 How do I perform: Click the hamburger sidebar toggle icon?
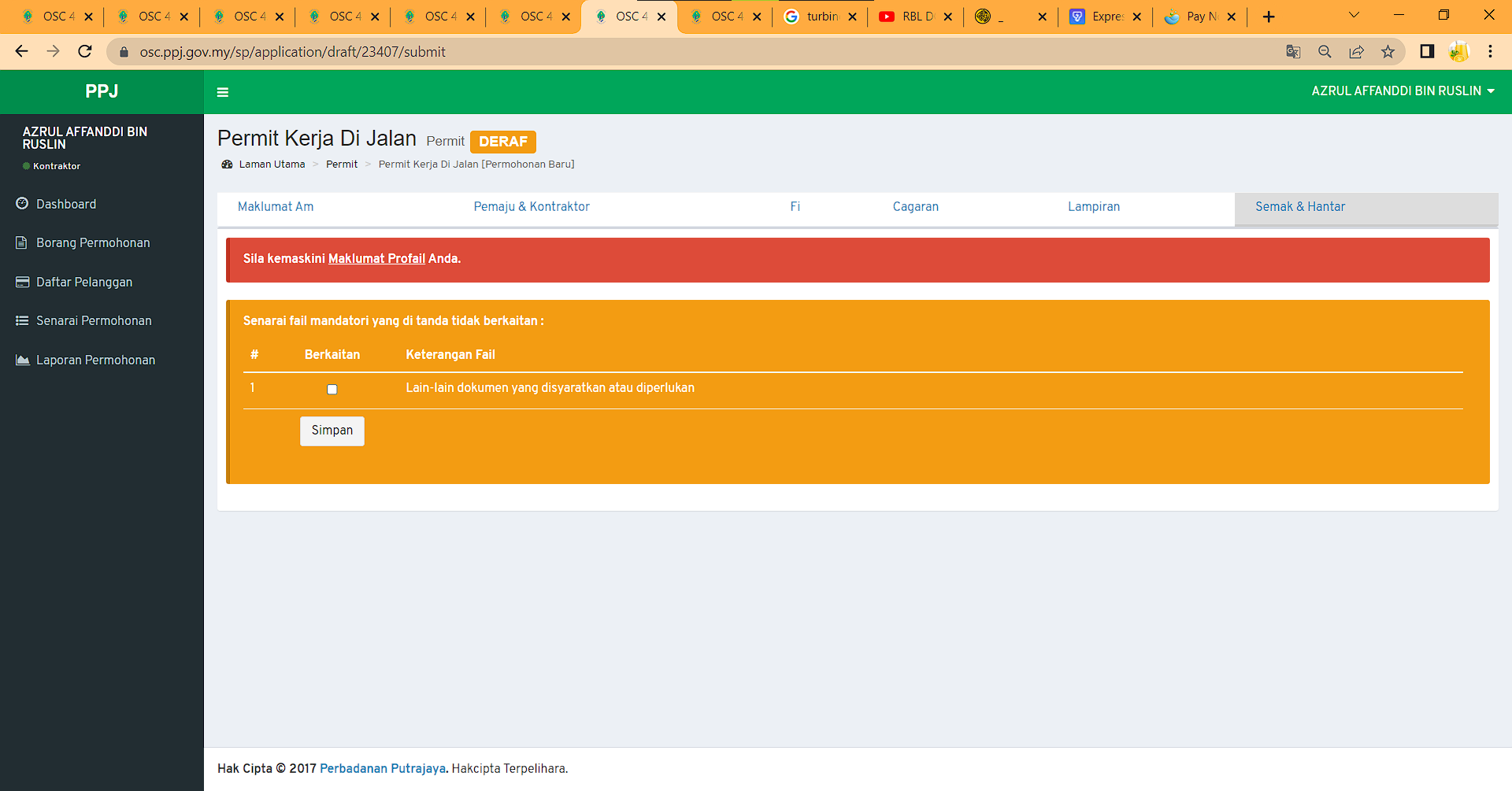point(223,92)
